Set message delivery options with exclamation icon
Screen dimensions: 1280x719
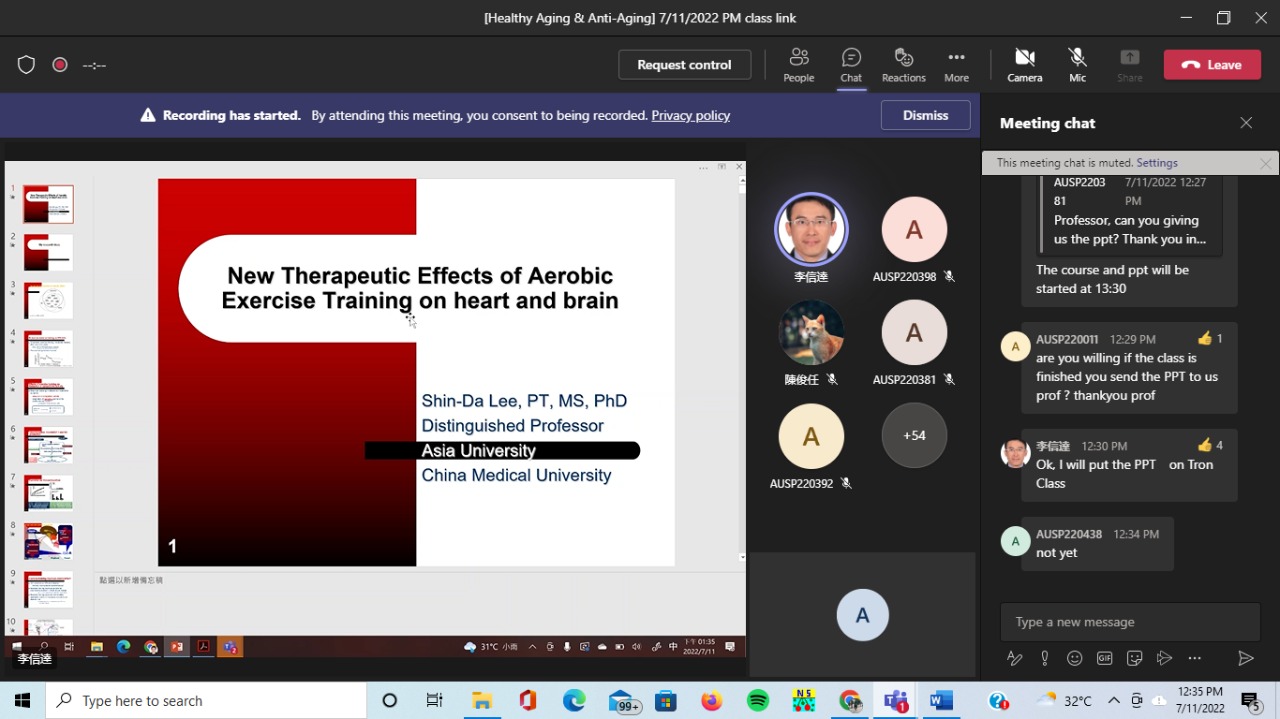1044,658
